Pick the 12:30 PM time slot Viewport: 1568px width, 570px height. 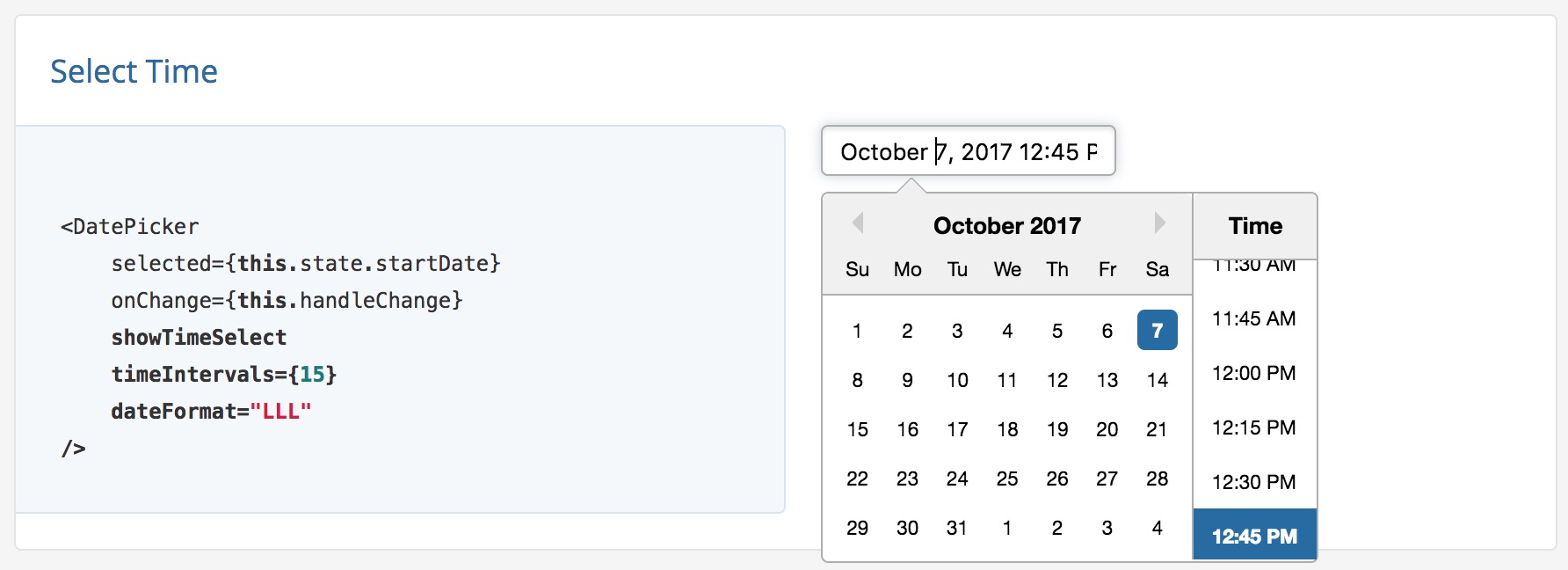(x=1254, y=482)
